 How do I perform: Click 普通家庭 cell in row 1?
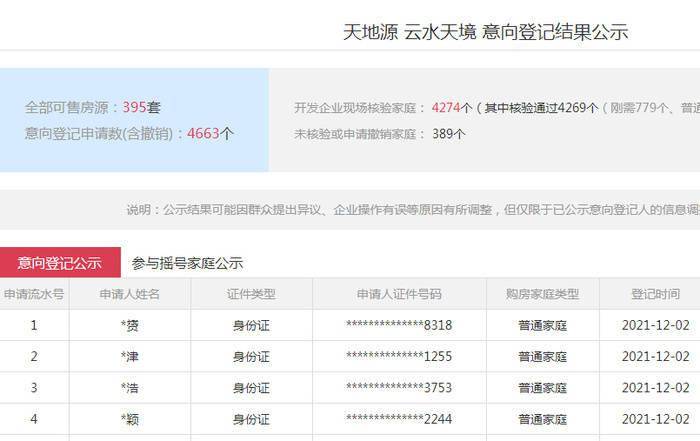coord(542,326)
